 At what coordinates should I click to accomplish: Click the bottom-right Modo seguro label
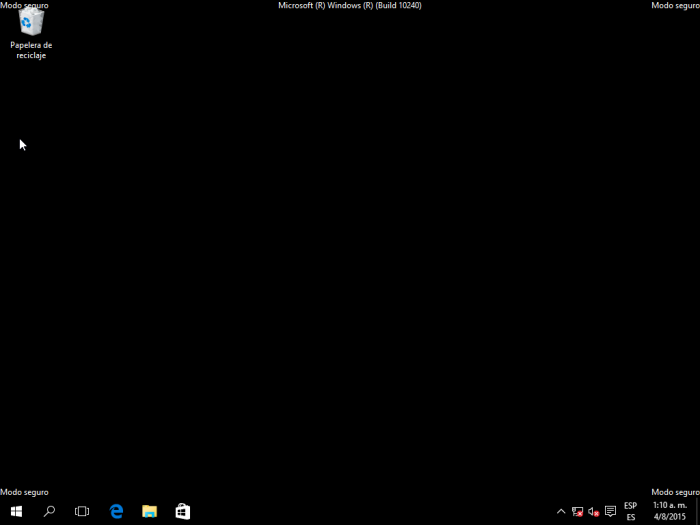pos(675,492)
